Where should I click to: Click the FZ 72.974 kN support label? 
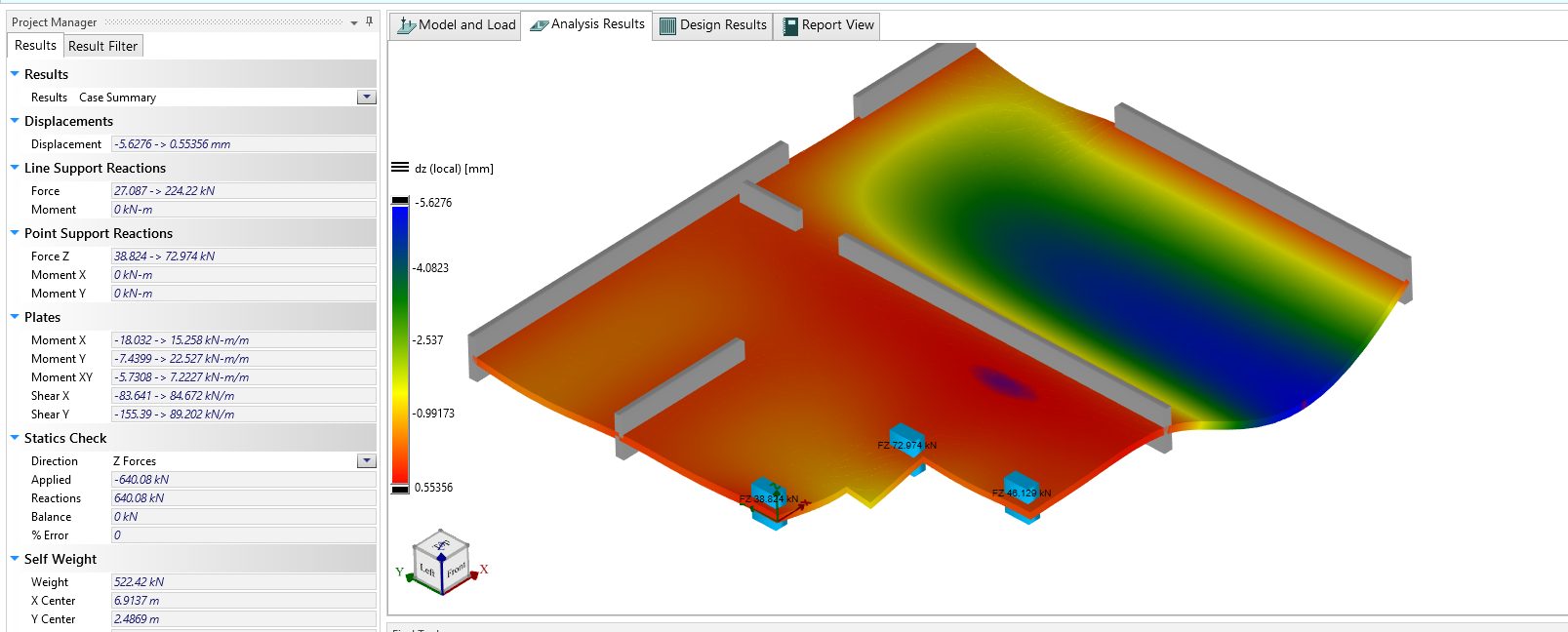[906, 446]
